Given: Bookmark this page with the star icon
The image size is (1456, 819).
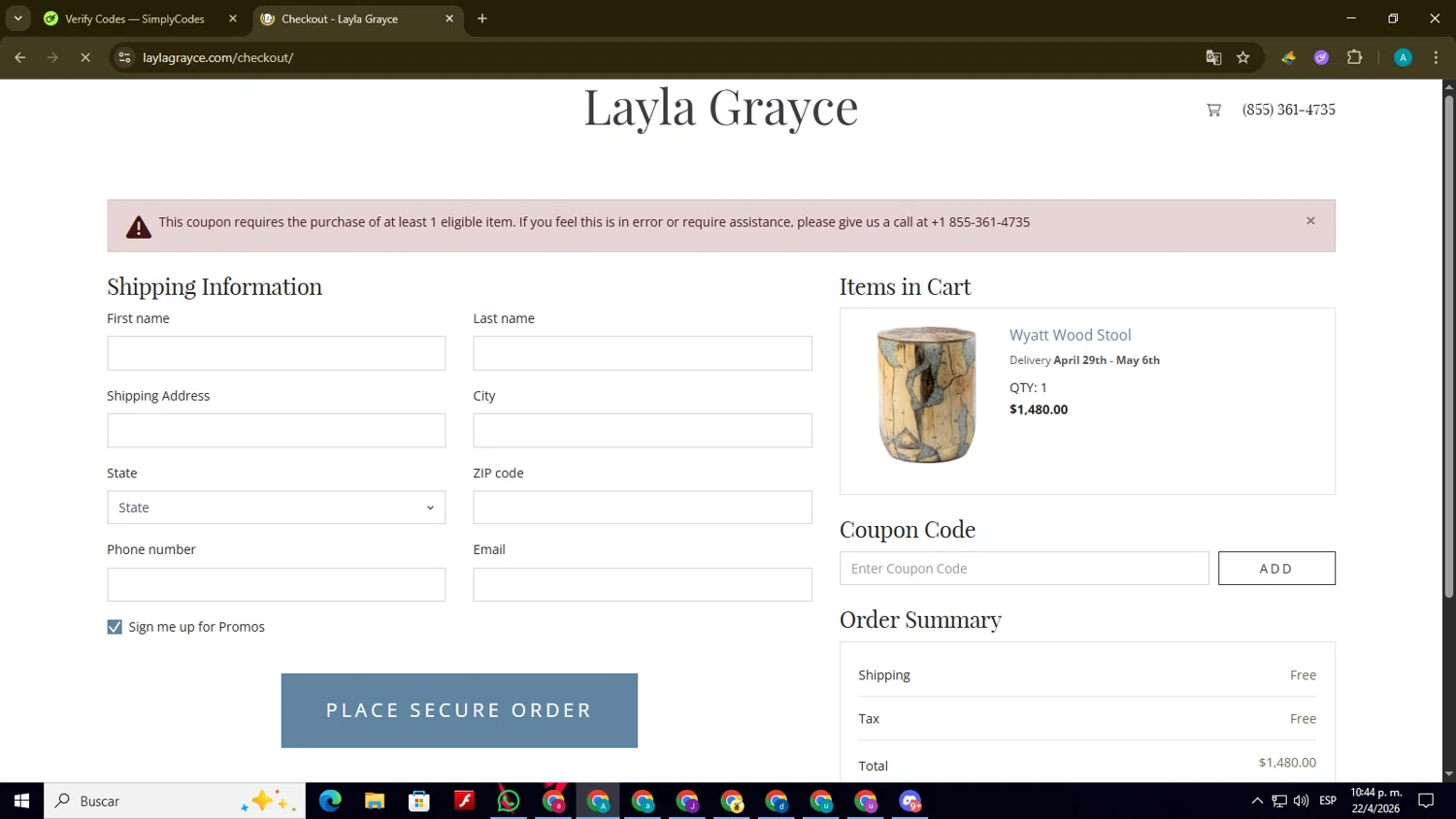Looking at the screenshot, I should [1243, 57].
